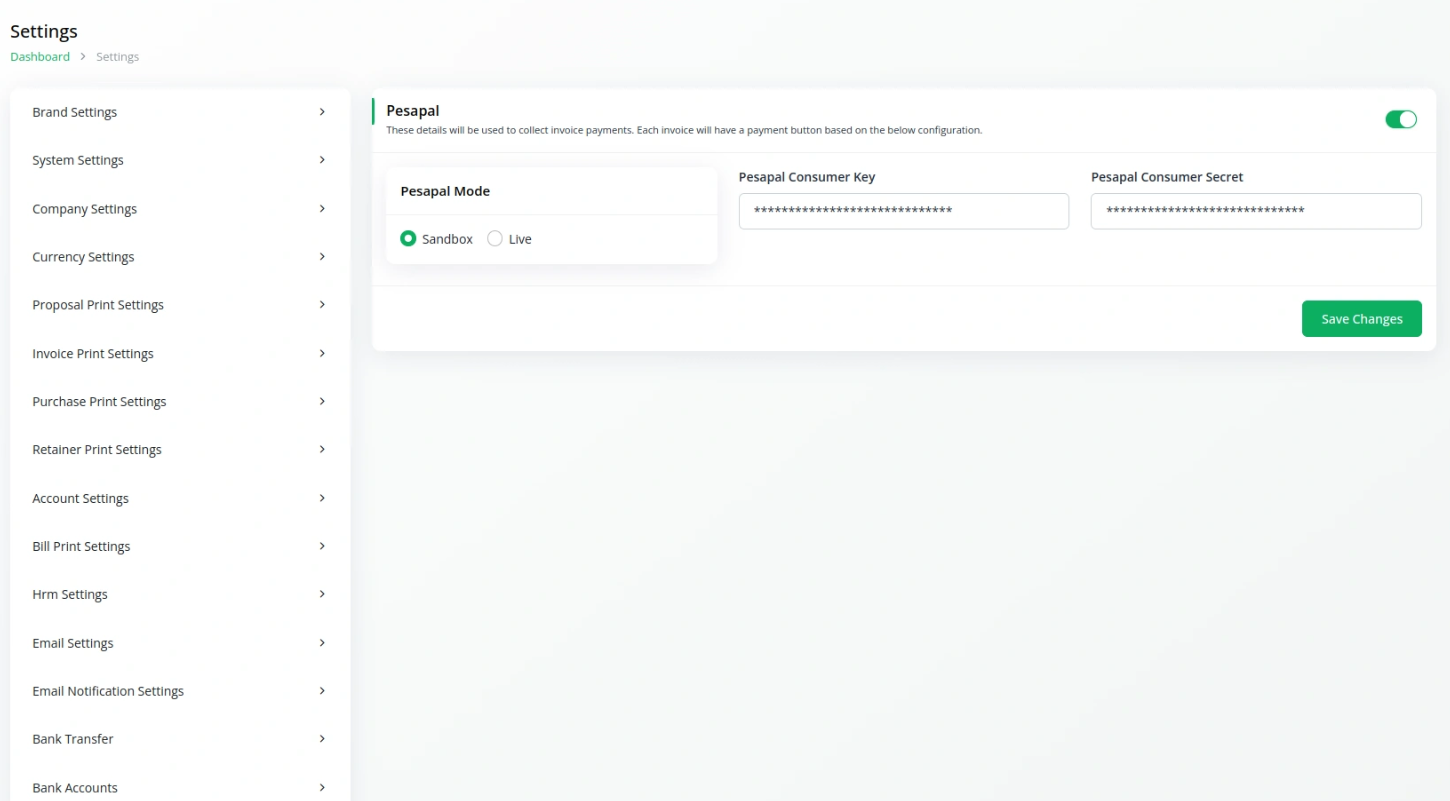Click the Pesapal Consumer Key field
The height and width of the screenshot is (801, 1450).
(904, 211)
